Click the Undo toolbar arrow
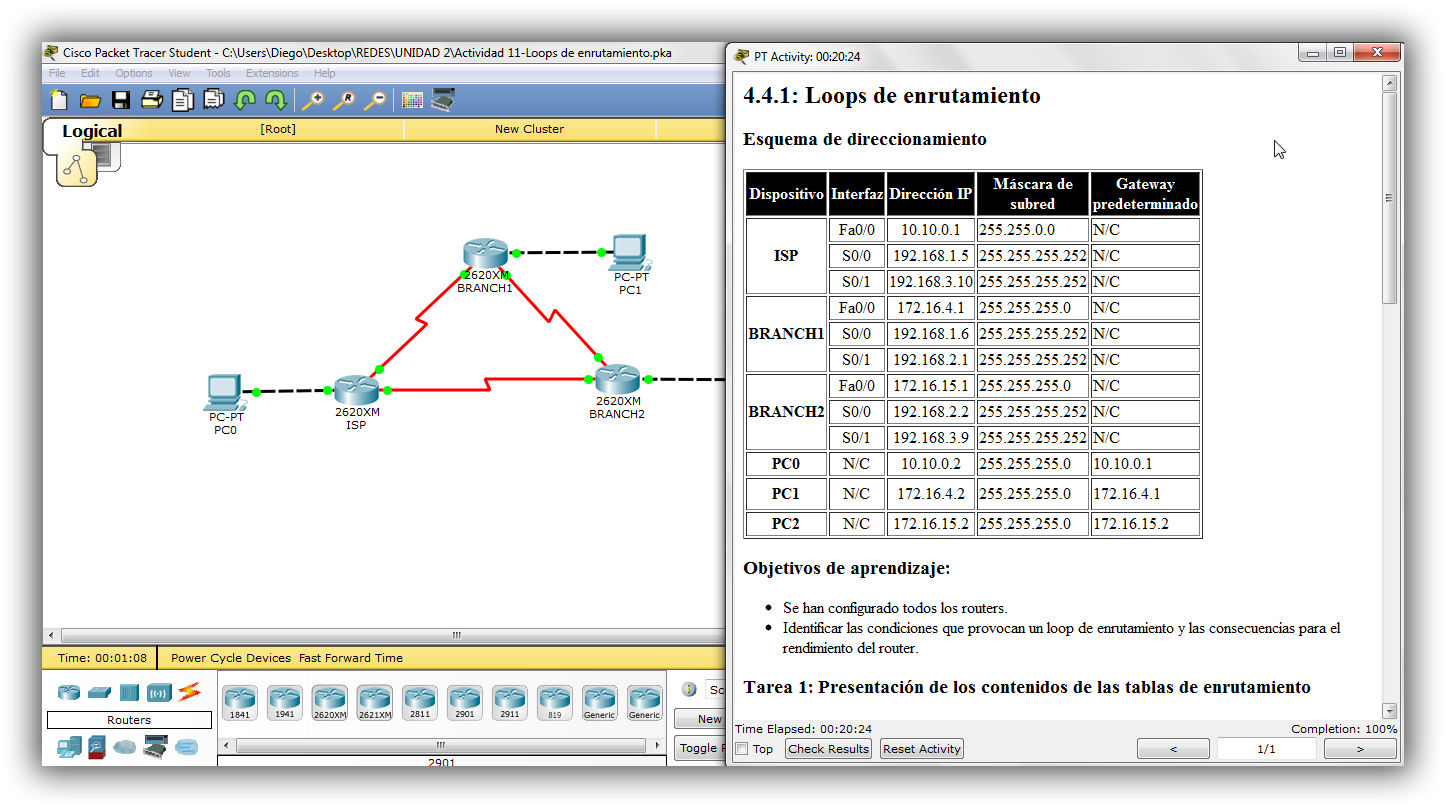The image size is (1446, 808). [x=247, y=100]
